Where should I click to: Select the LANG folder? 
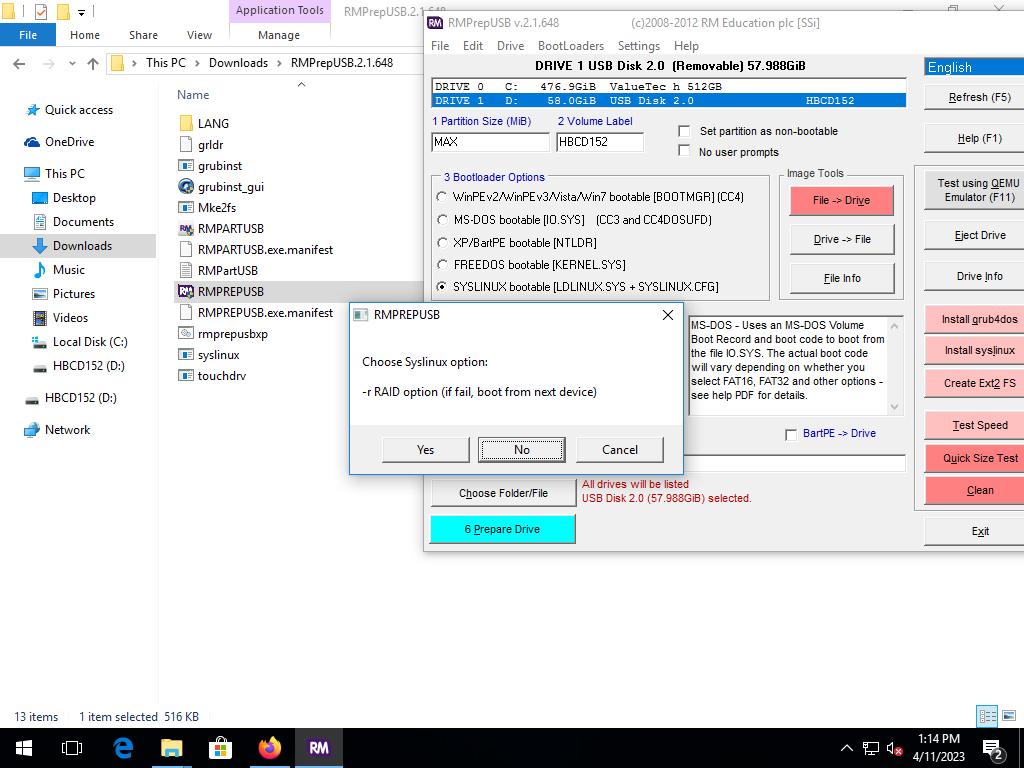pyautogui.click(x=212, y=124)
